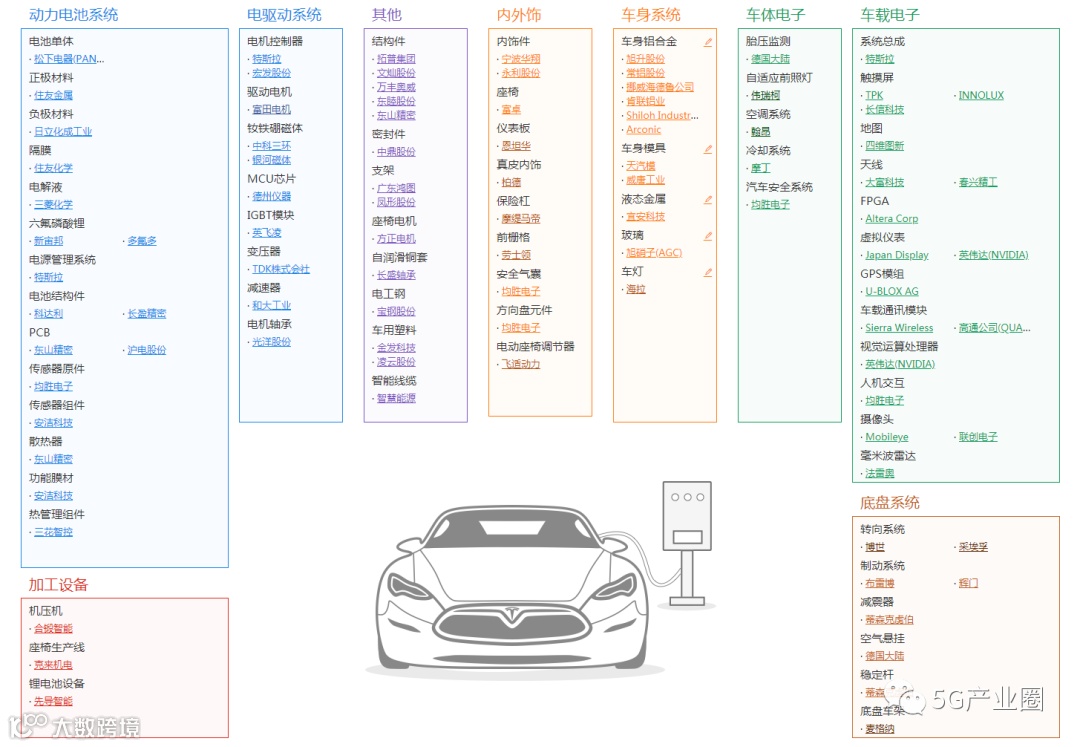Screen dimensions: 1080x747
Task: Open the 智慧能源 link
Action: [396, 399]
